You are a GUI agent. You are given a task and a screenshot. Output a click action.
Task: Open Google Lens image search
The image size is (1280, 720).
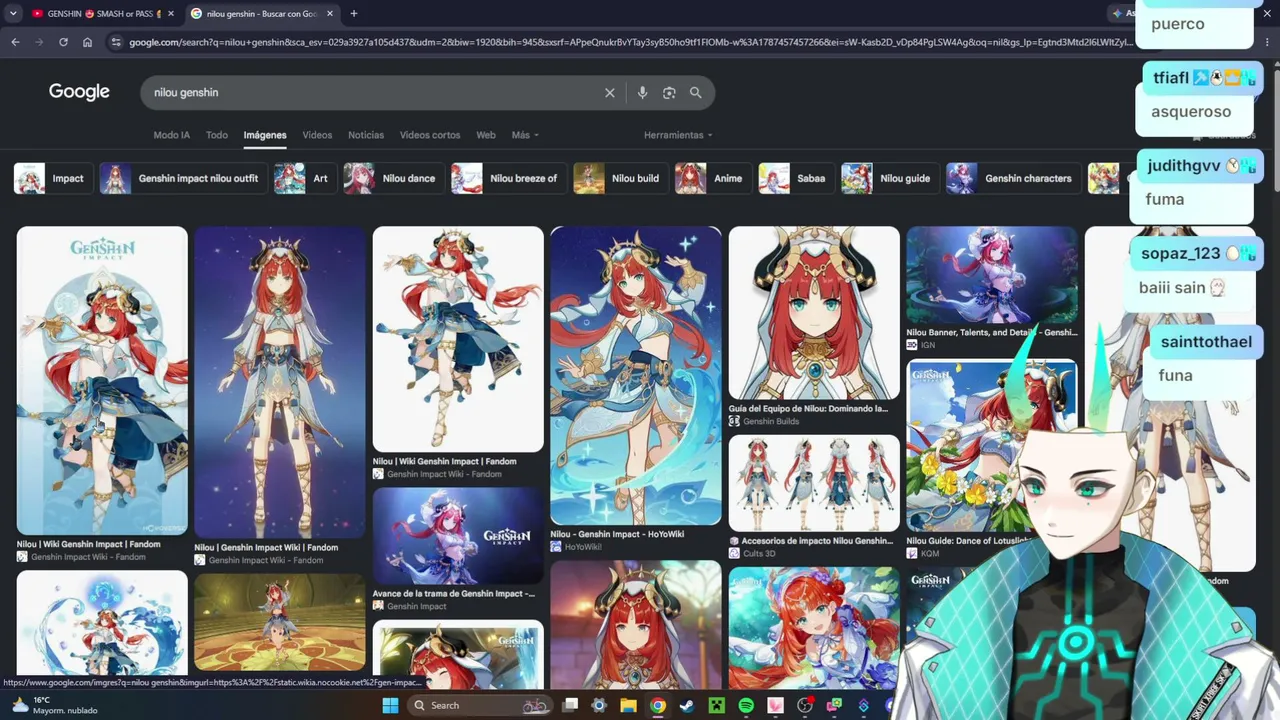[669, 93]
